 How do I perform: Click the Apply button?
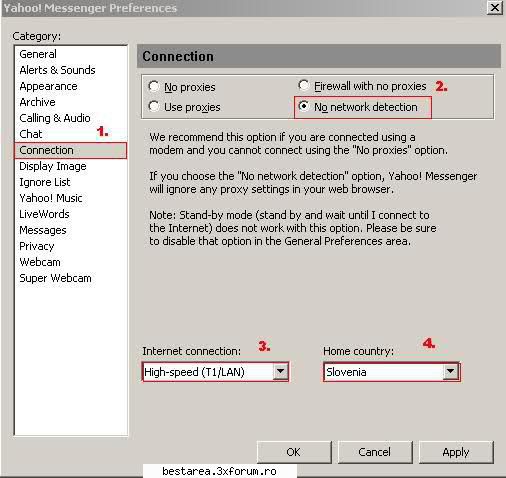(456, 452)
